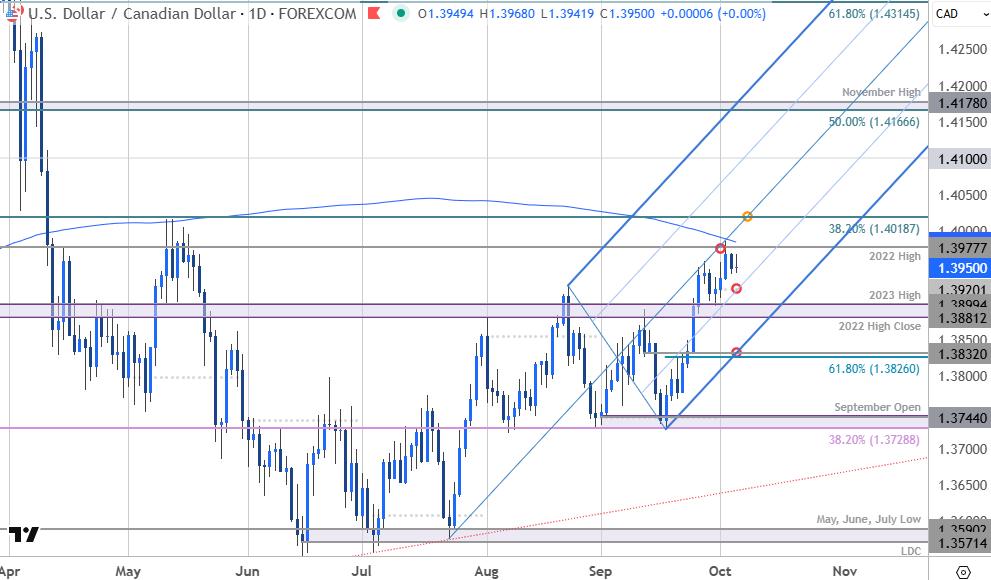Click the green market status dot
This screenshot has width=991, height=580.
400,13
